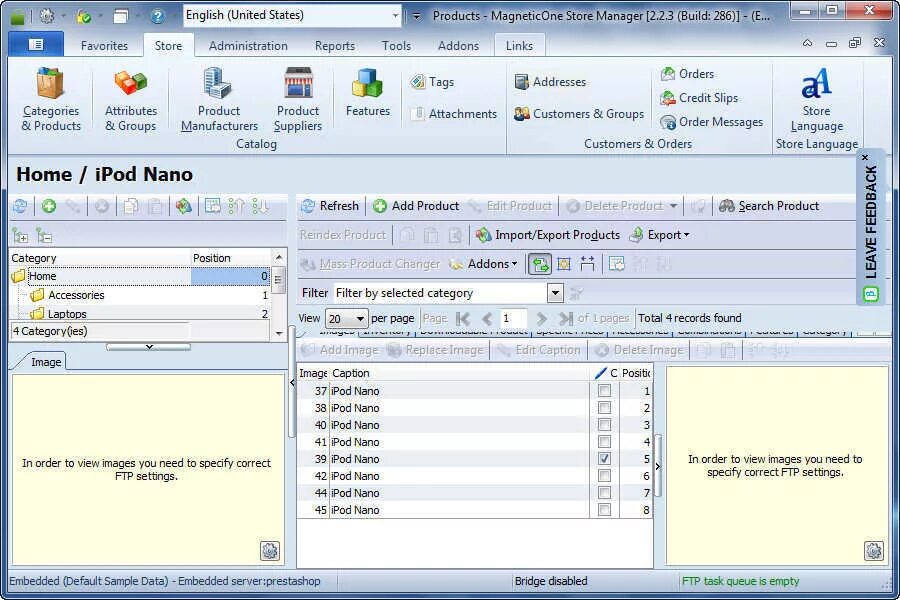Uncheck cover checkbox for image 39
This screenshot has width=900, height=600.
click(x=604, y=459)
